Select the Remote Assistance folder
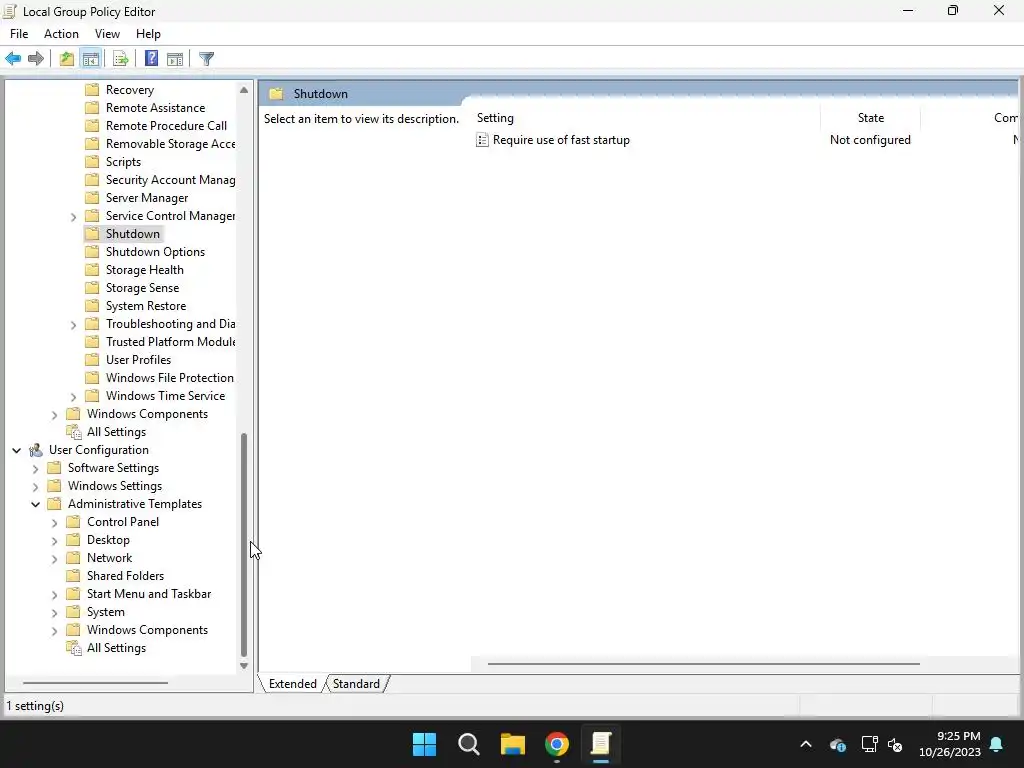 (x=155, y=108)
